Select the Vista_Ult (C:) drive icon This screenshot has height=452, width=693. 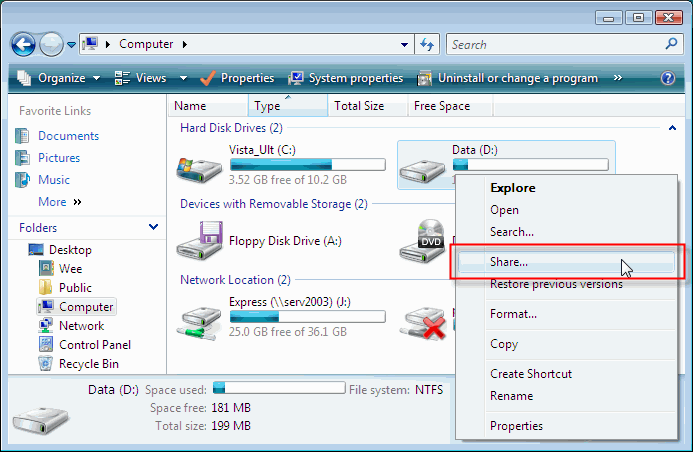(199, 169)
